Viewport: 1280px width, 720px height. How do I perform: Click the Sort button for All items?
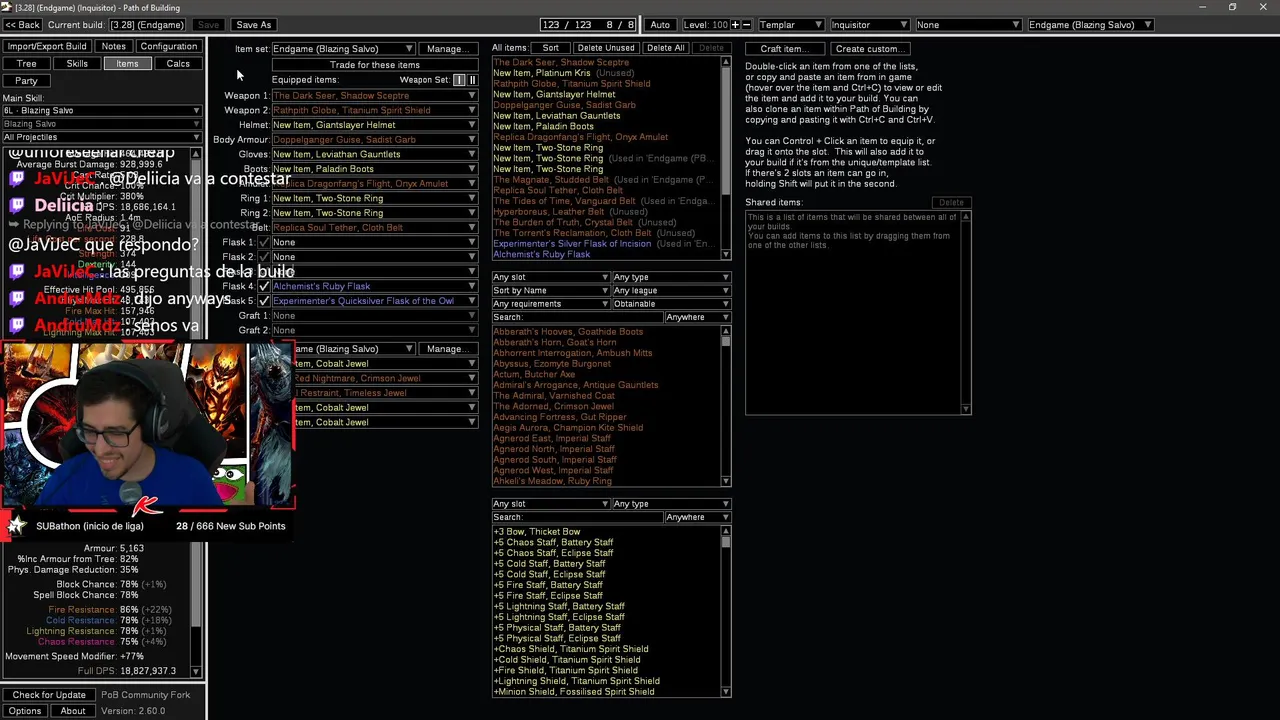coord(551,48)
